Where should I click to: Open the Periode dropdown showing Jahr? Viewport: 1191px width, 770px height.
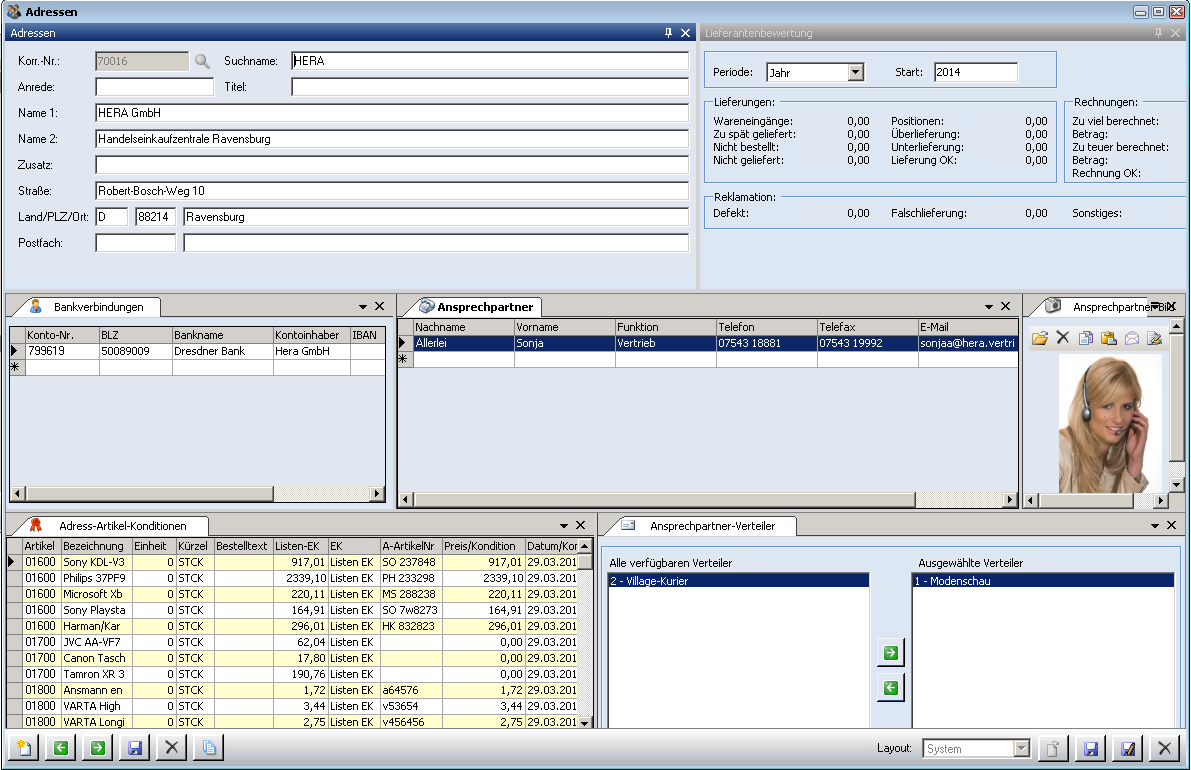point(855,72)
